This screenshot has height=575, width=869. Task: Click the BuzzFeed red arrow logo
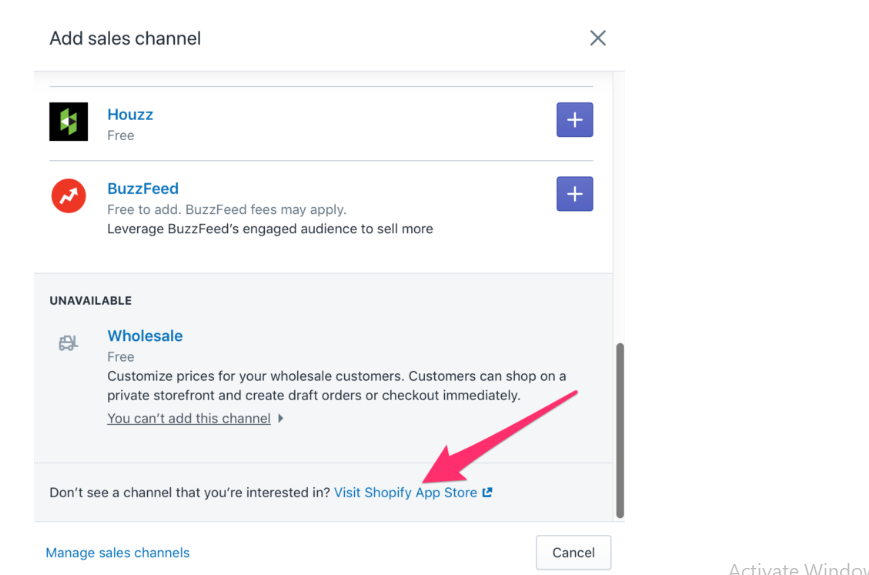coord(69,196)
